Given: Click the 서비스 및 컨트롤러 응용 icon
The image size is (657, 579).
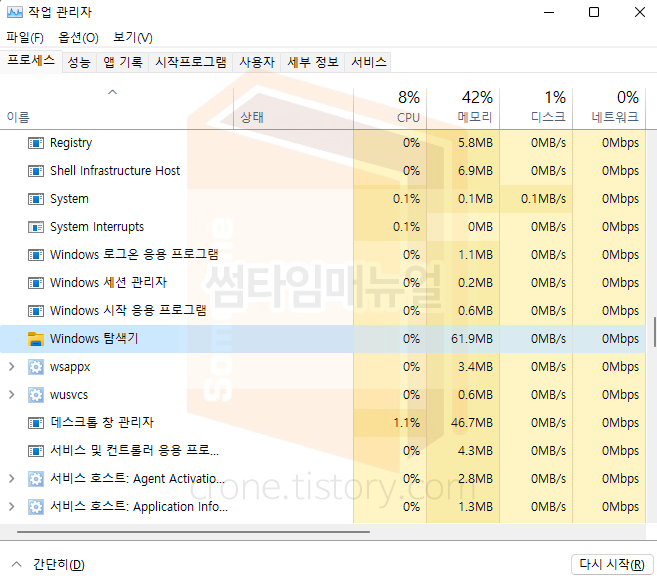Looking at the screenshot, I should (x=36, y=451).
